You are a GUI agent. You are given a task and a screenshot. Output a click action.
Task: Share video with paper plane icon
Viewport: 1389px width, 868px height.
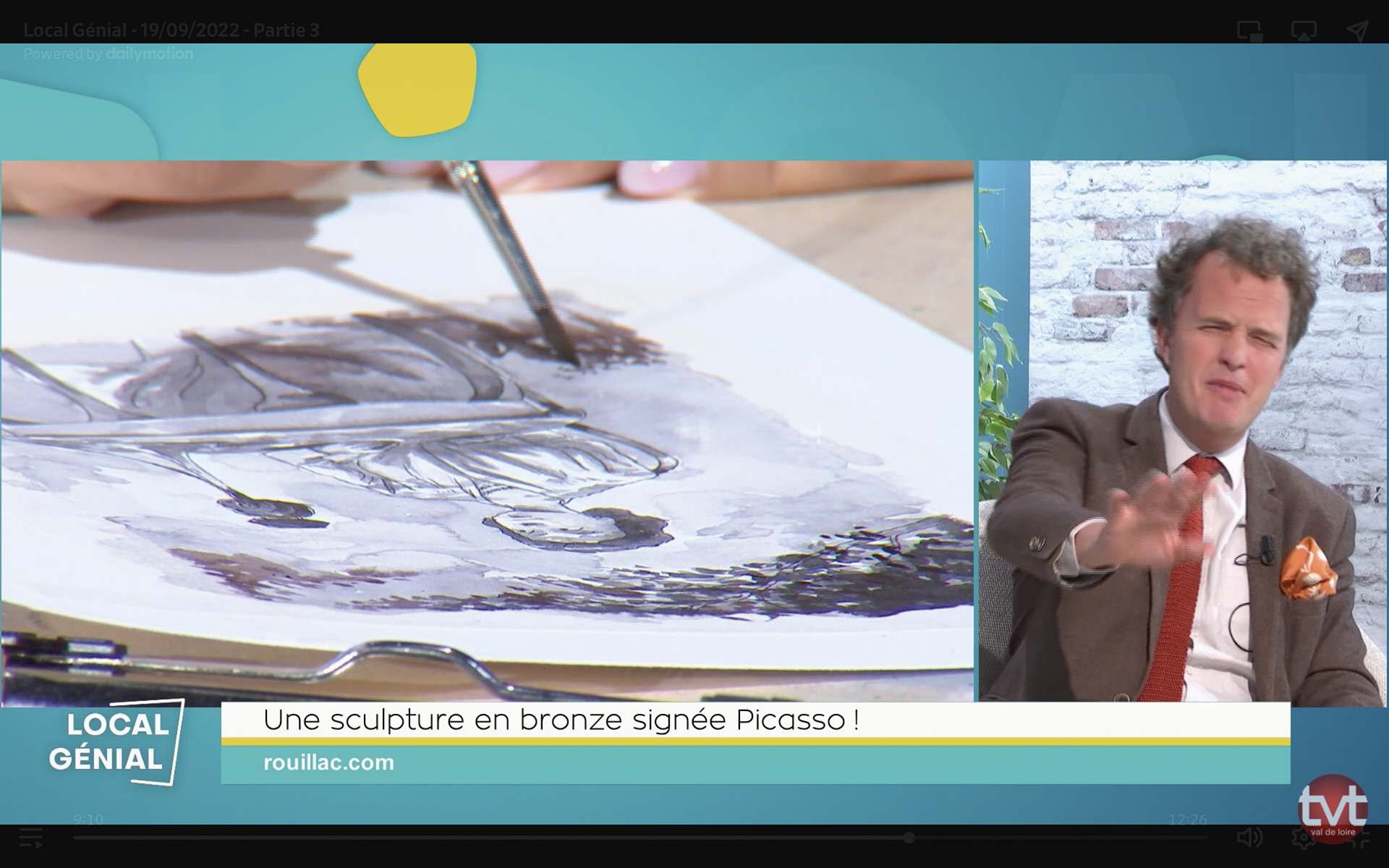click(1357, 30)
